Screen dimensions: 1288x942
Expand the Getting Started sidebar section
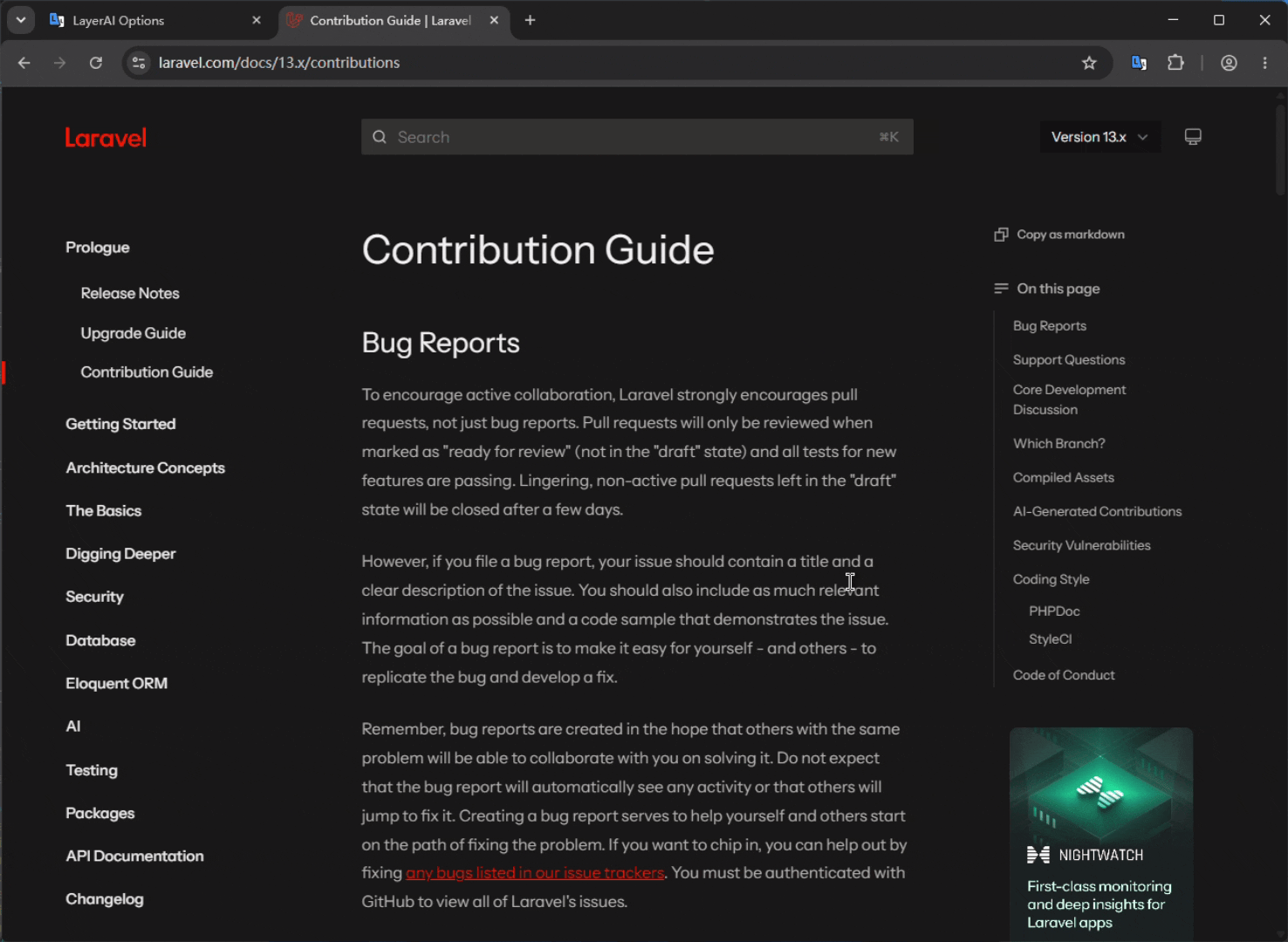pyautogui.click(x=120, y=424)
